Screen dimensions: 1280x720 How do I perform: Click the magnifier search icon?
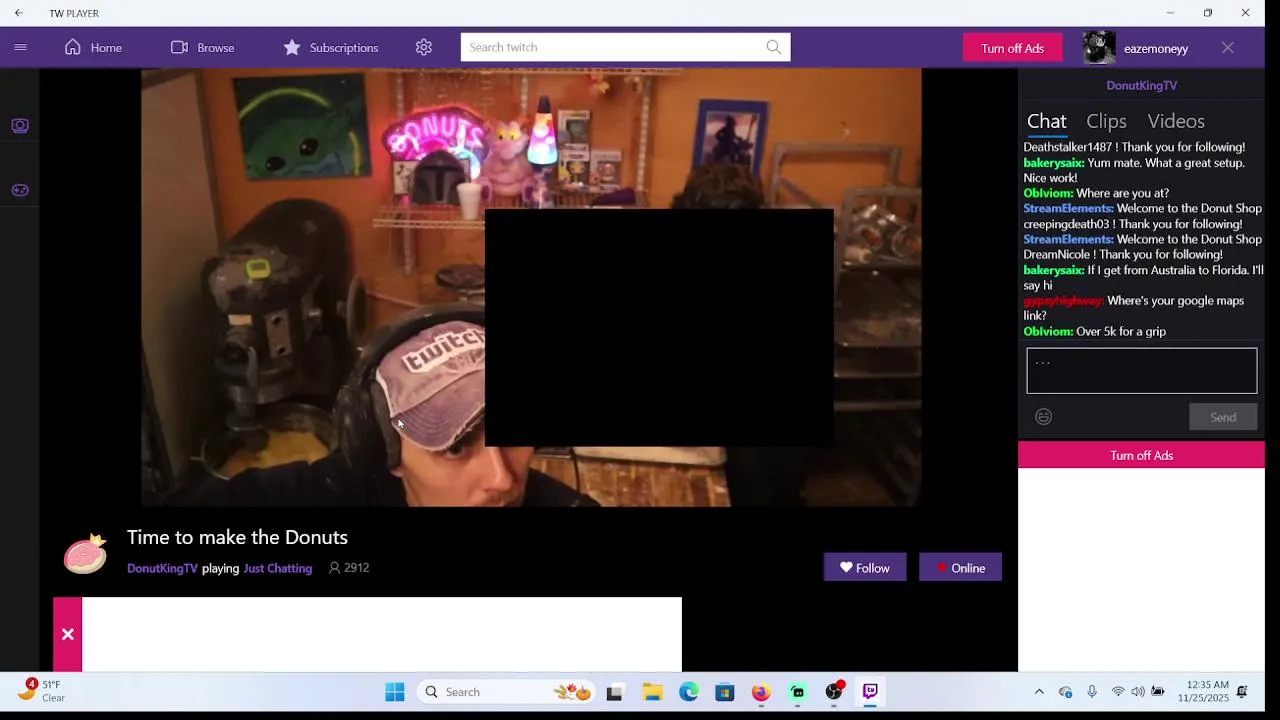774,47
